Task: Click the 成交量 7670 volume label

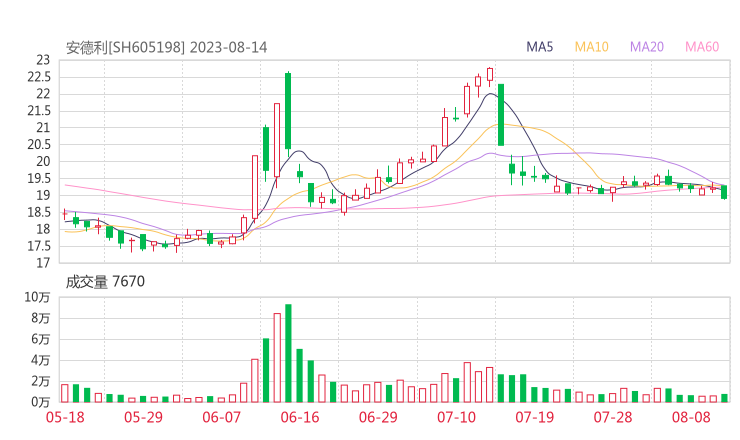Action: [x=105, y=282]
